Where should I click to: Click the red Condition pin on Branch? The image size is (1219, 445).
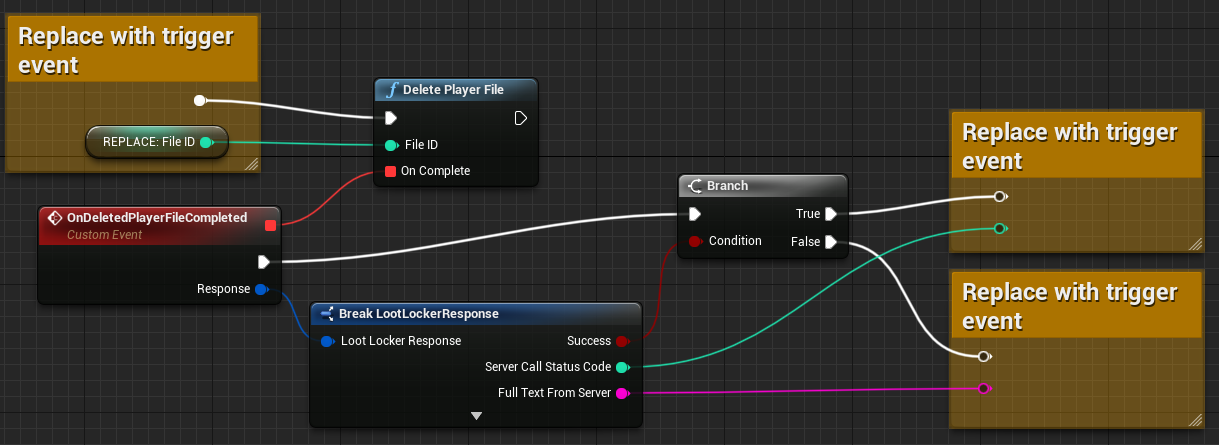coord(695,241)
